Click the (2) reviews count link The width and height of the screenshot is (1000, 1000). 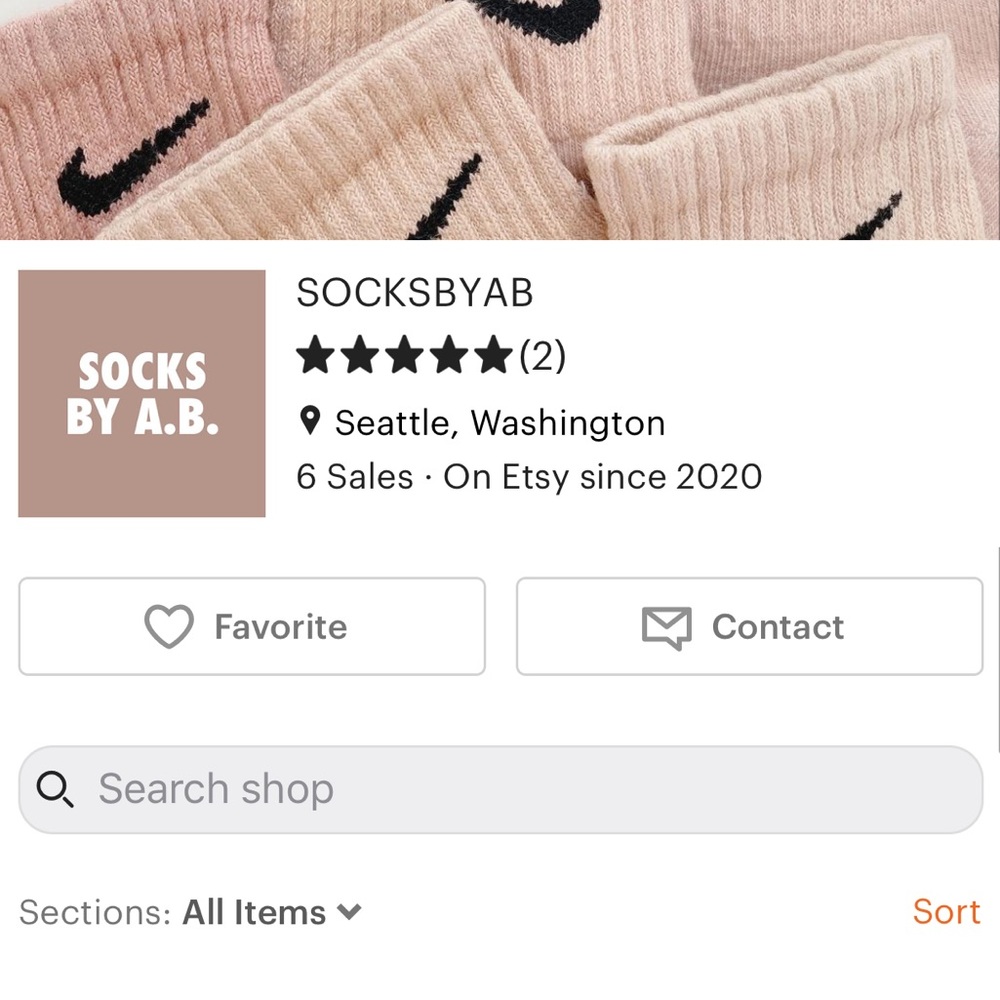(541, 355)
